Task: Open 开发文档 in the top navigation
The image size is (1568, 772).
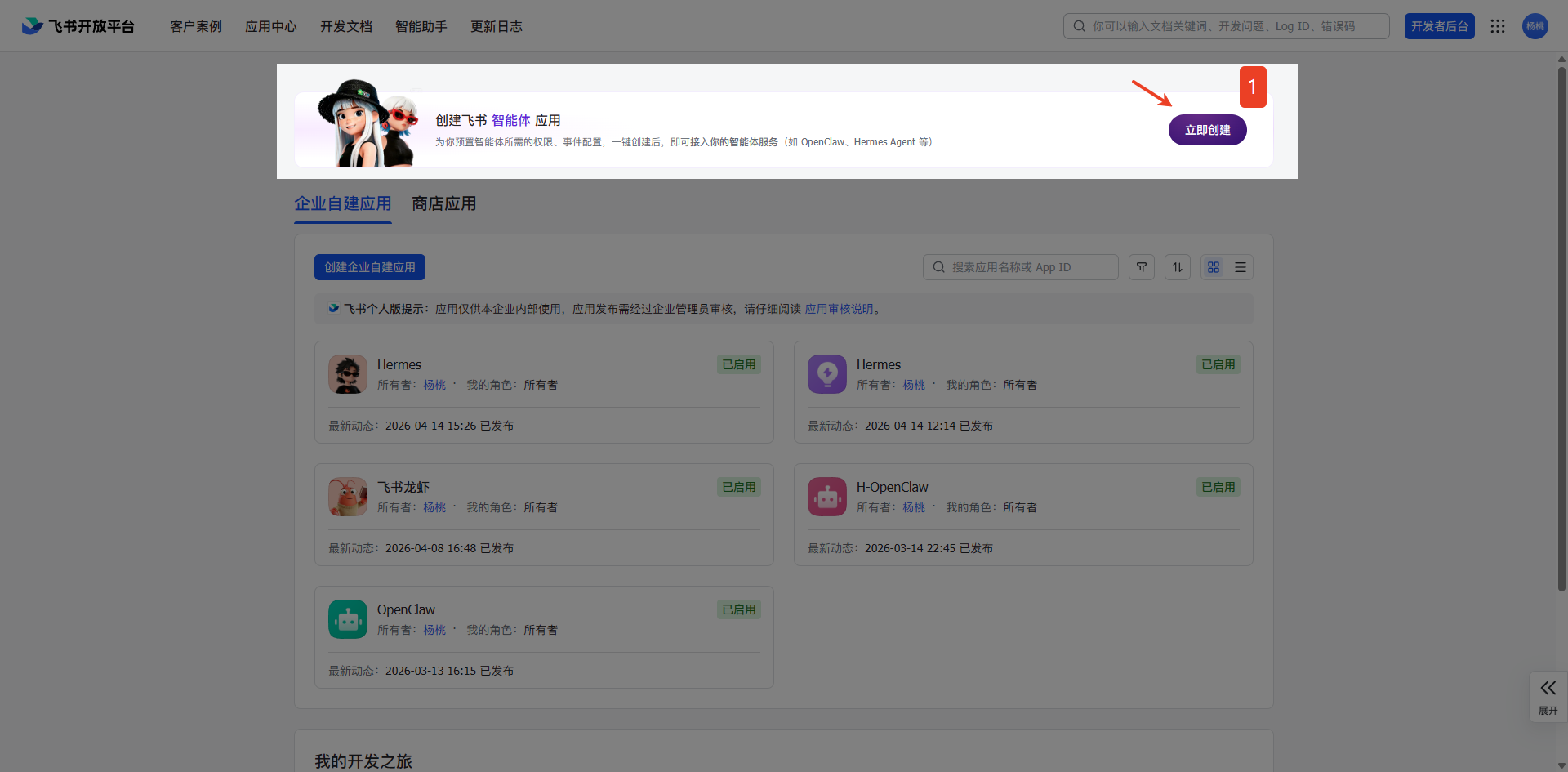Action: (x=346, y=26)
